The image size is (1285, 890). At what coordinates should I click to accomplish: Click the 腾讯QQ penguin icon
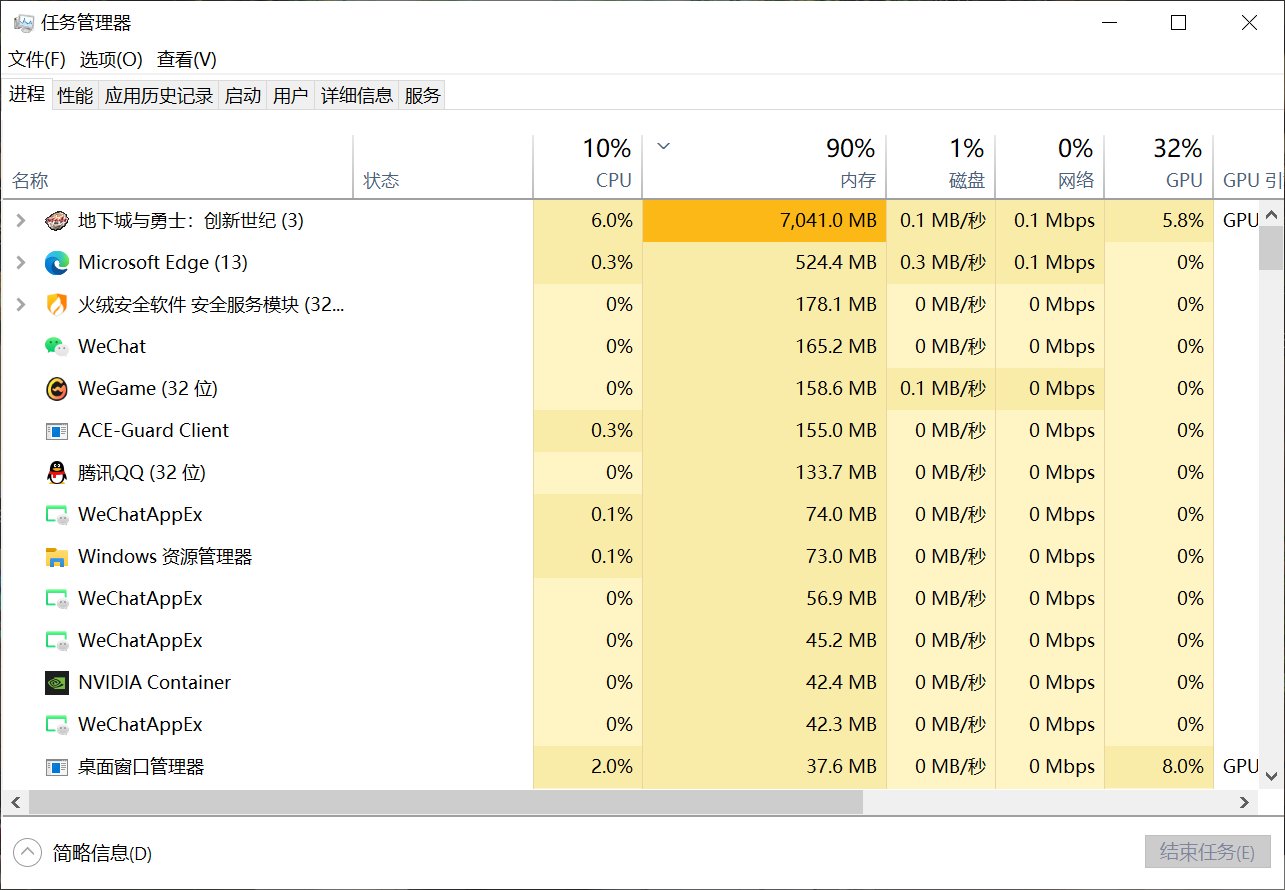tap(57, 473)
